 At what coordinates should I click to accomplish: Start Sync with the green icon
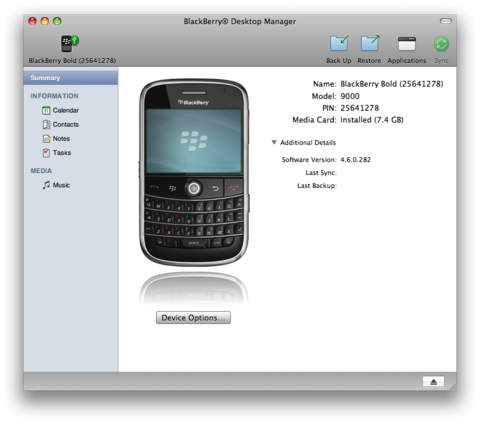441,44
